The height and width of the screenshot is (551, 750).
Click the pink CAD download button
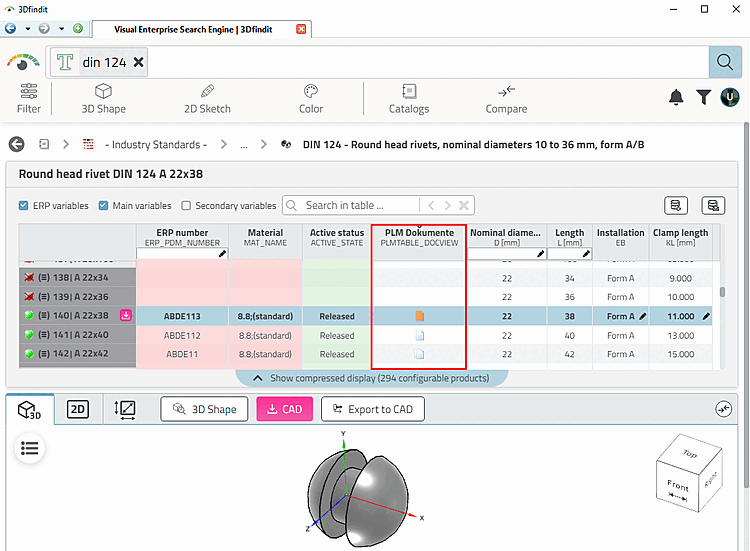click(x=285, y=409)
